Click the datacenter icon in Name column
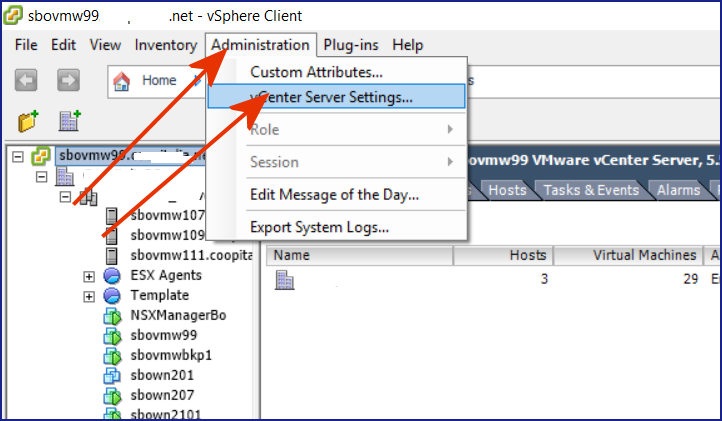 284,280
